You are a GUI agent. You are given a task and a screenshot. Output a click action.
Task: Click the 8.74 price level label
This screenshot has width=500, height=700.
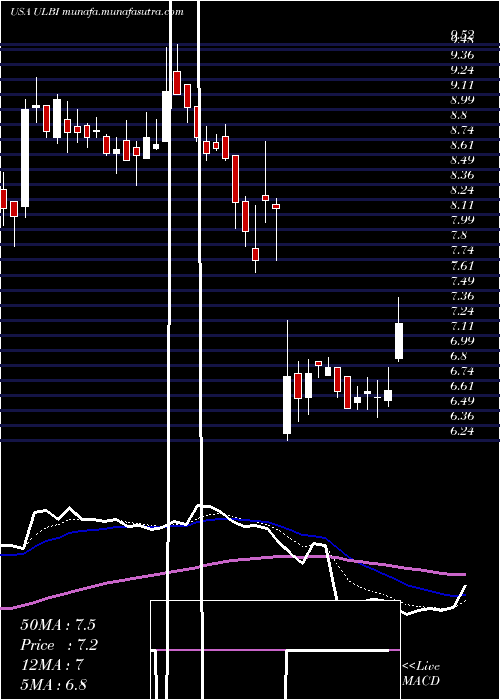[462, 130]
